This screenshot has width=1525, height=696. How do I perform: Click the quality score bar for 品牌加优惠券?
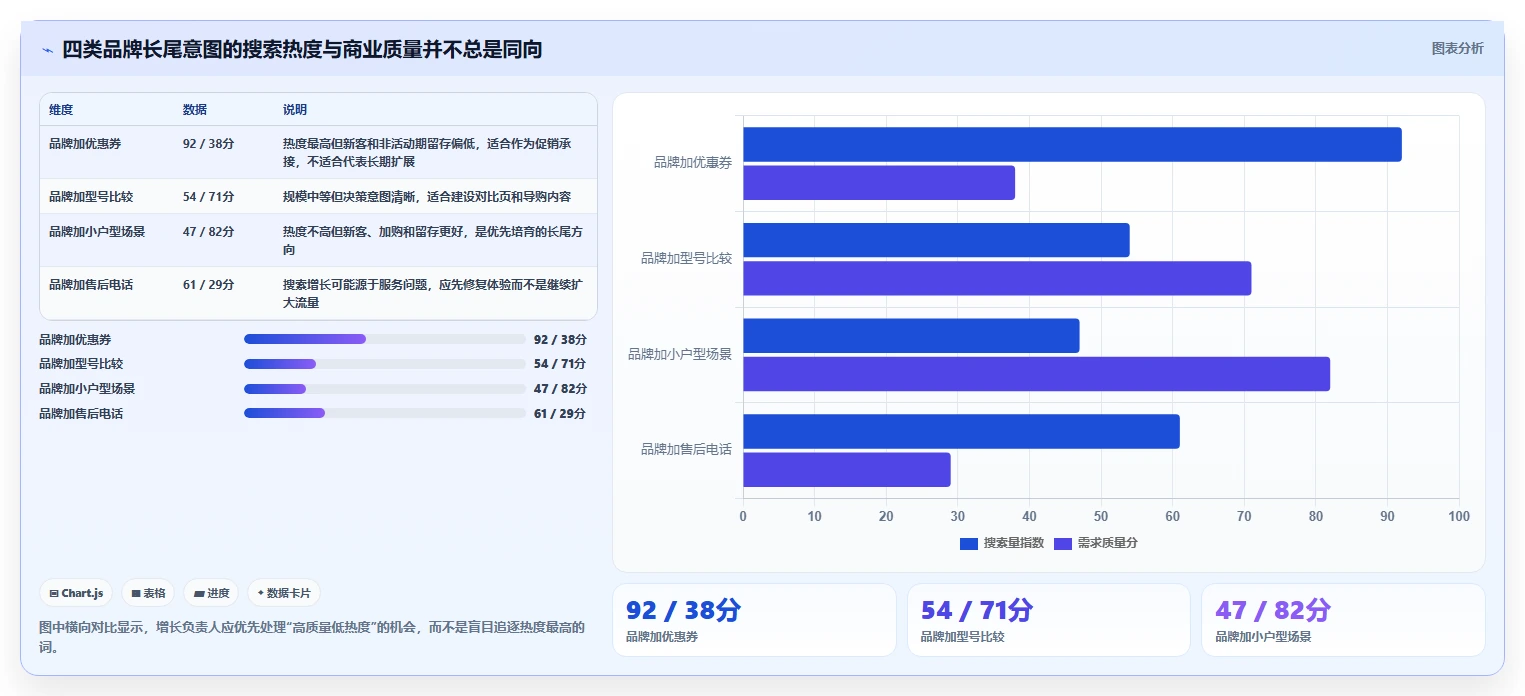[879, 182]
